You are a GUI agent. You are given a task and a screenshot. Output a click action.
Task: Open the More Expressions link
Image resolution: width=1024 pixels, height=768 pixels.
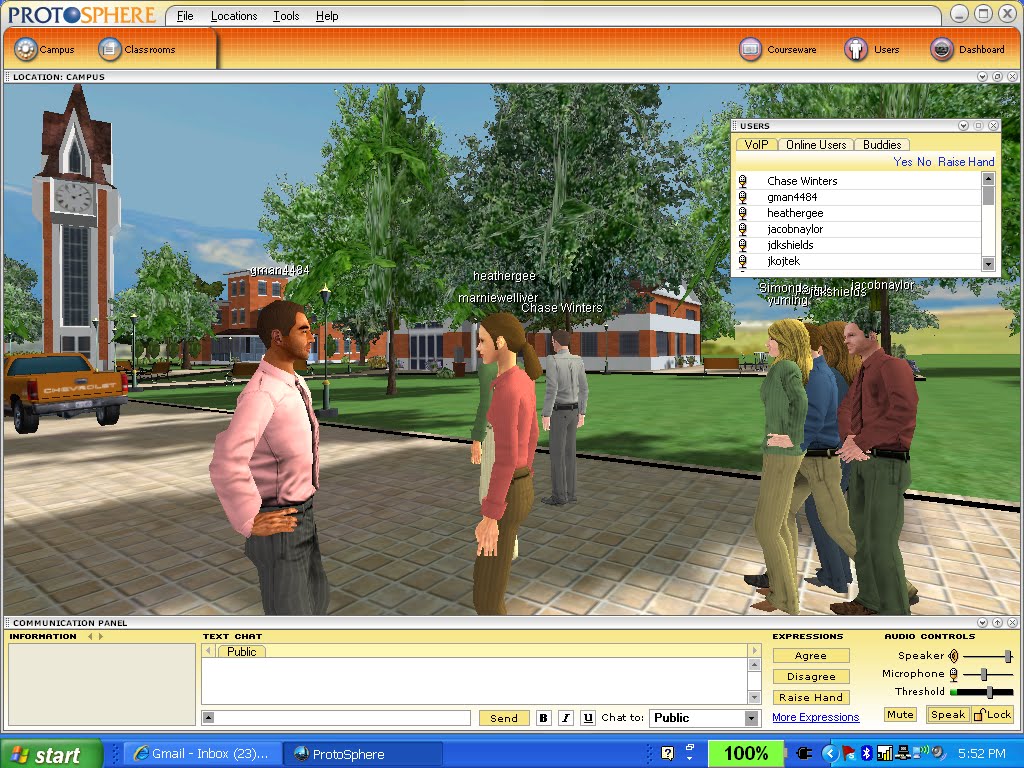pos(816,717)
